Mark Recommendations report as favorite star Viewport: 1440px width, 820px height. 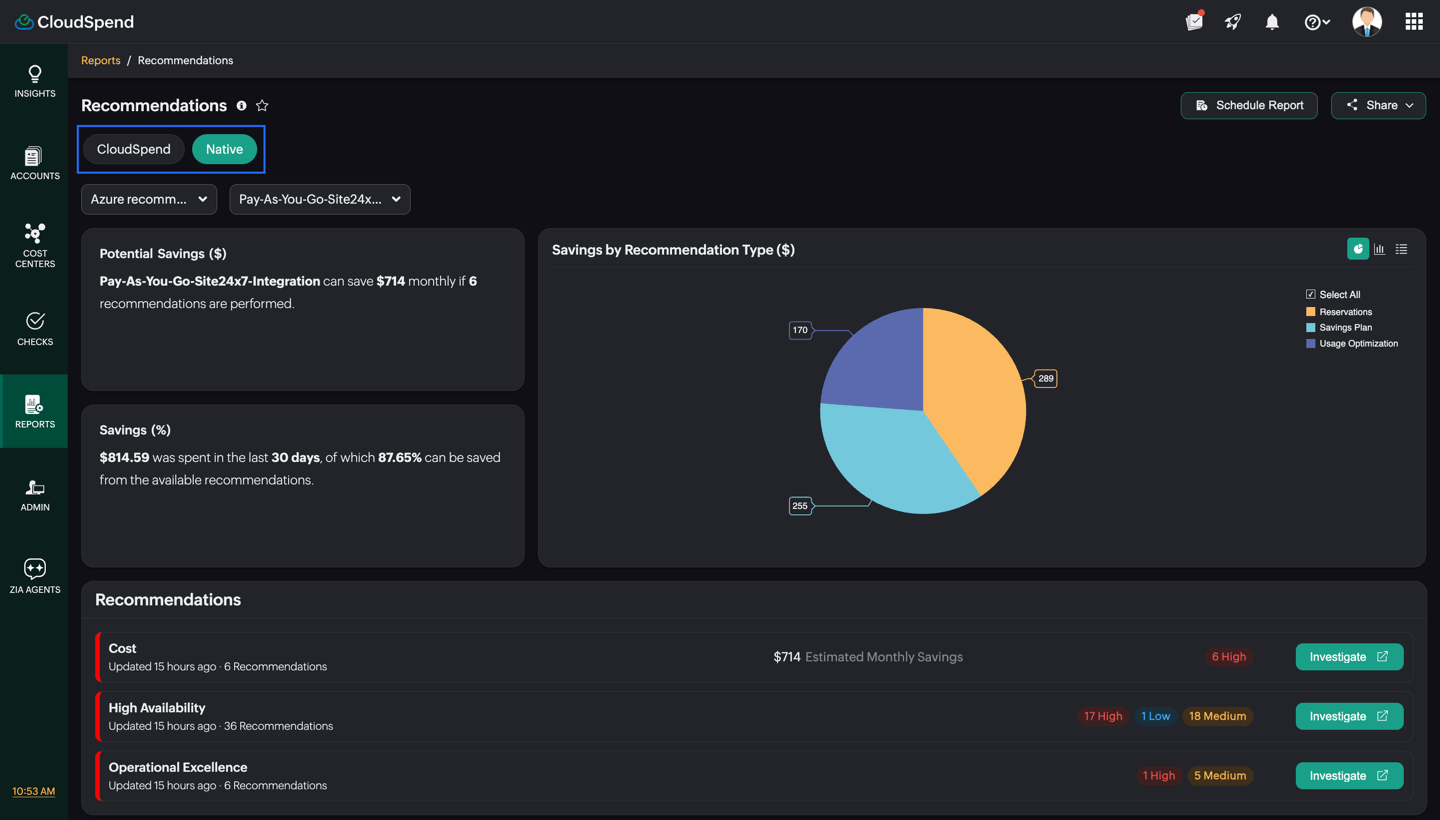point(262,106)
